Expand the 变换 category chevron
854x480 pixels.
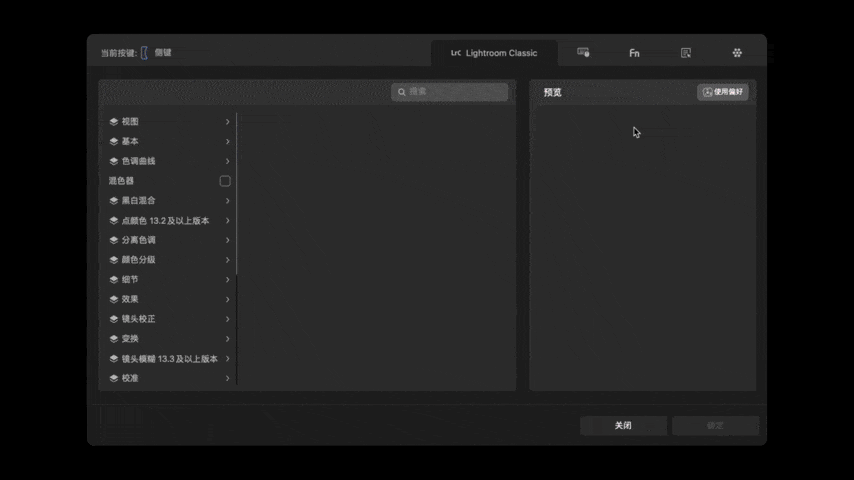click(x=228, y=339)
